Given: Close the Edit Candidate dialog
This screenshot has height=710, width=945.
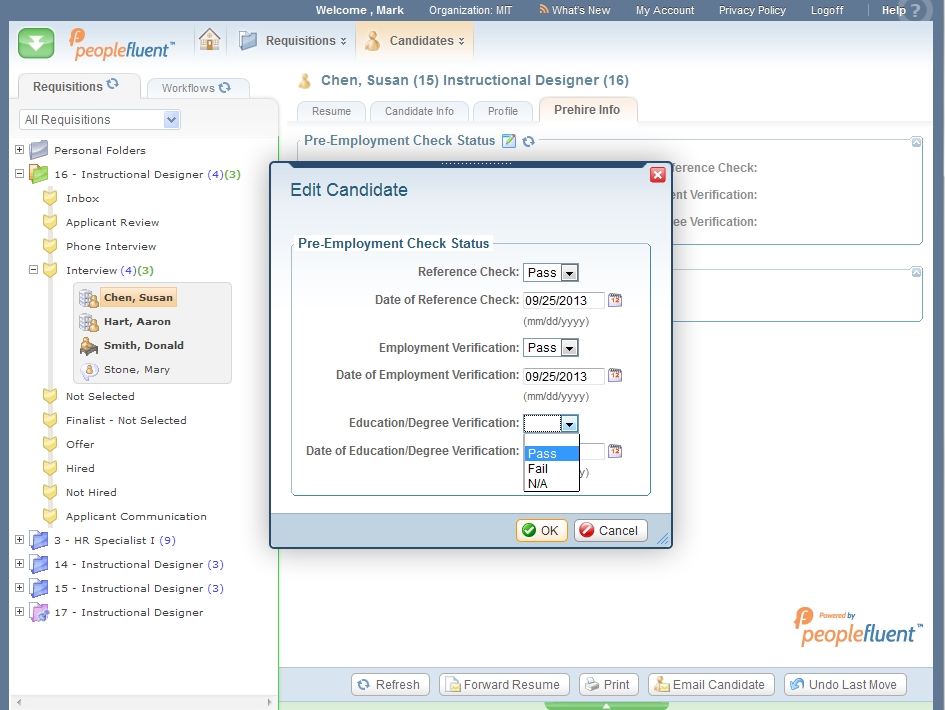Looking at the screenshot, I should [657, 175].
